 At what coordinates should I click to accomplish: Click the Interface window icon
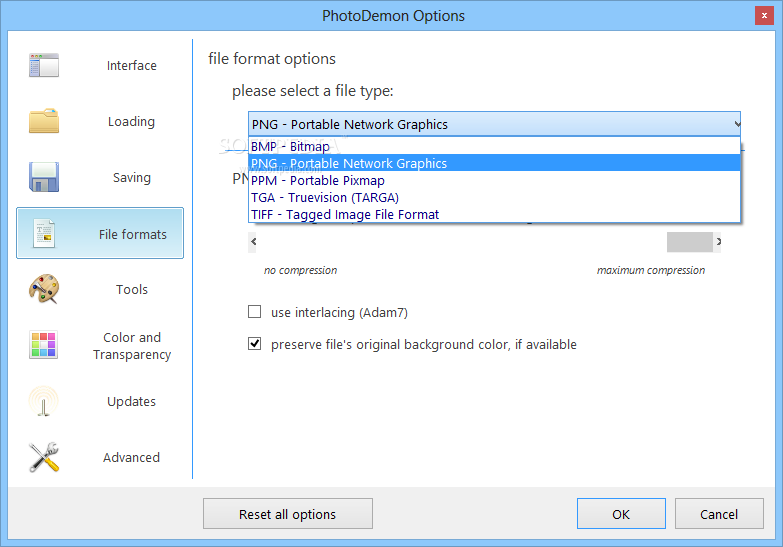point(44,65)
